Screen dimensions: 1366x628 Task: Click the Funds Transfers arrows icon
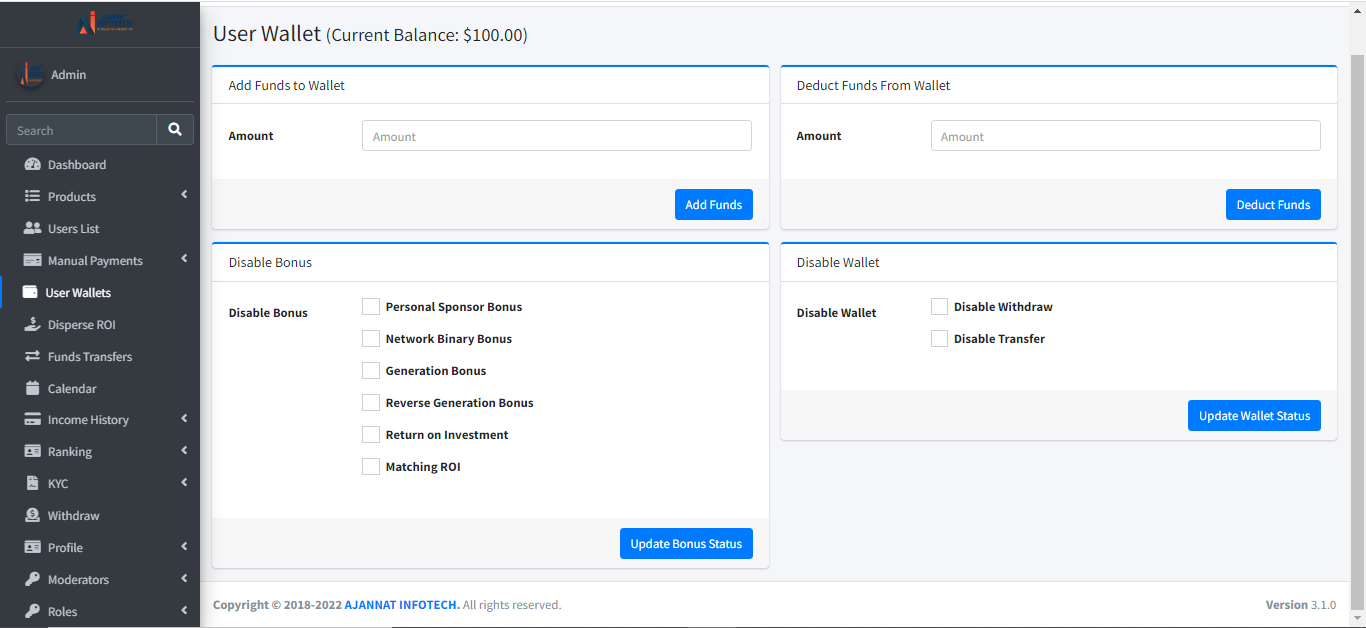coord(32,356)
